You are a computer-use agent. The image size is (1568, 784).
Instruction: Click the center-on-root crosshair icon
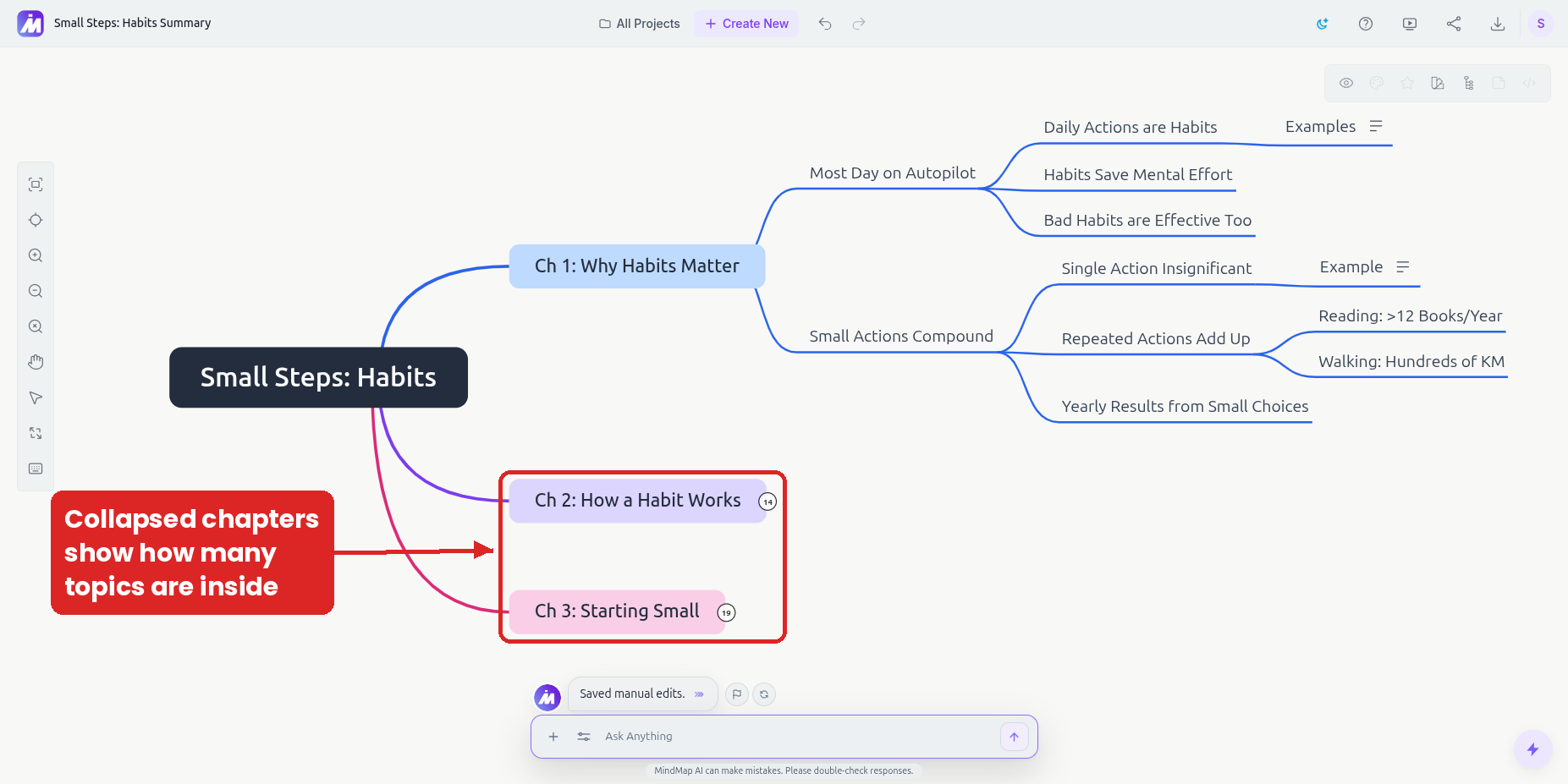pyautogui.click(x=36, y=220)
